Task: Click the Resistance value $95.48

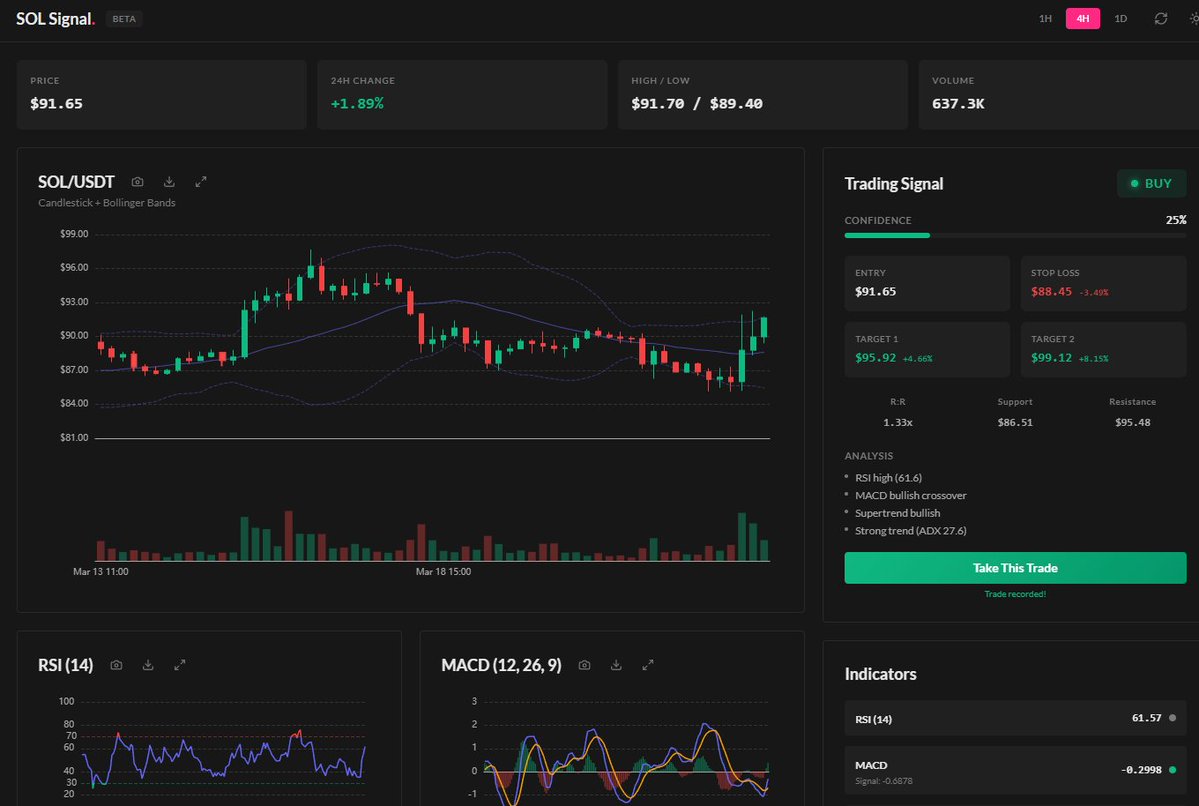Action: tap(1132, 422)
